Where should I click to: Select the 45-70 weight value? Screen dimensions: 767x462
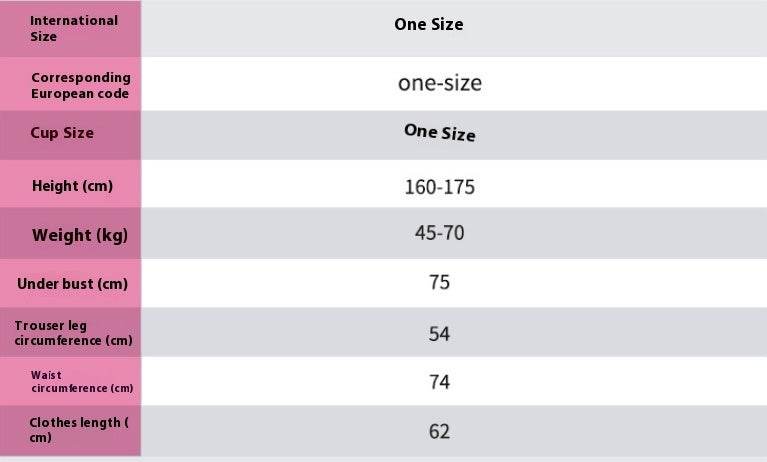tap(439, 233)
